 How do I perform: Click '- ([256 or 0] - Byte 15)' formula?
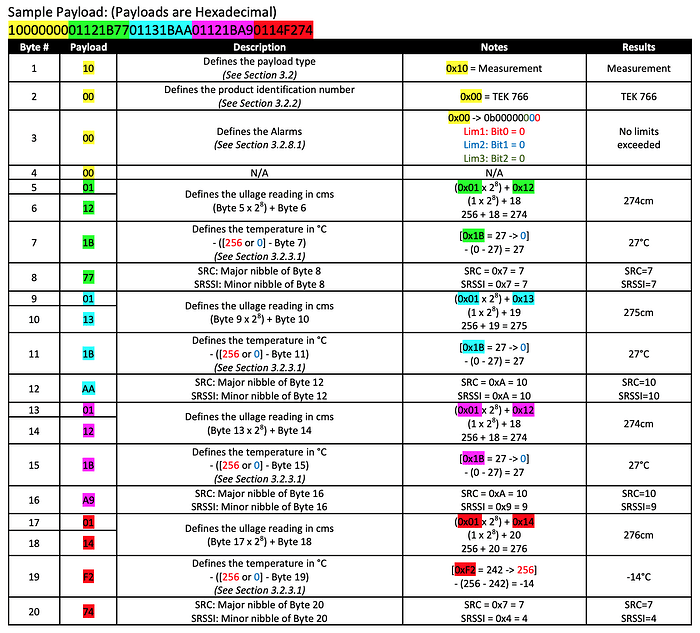pyautogui.click(x=259, y=465)
